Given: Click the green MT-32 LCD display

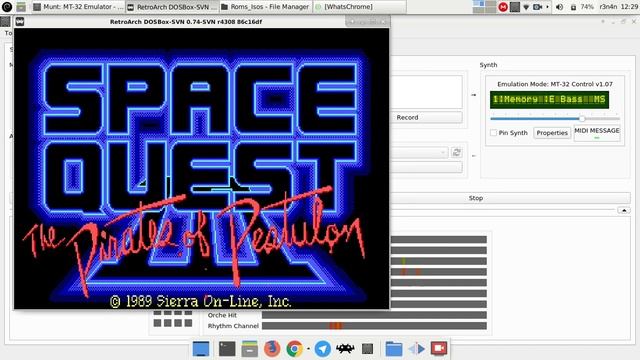Looking at the screenshot, I should click(549, 100).
